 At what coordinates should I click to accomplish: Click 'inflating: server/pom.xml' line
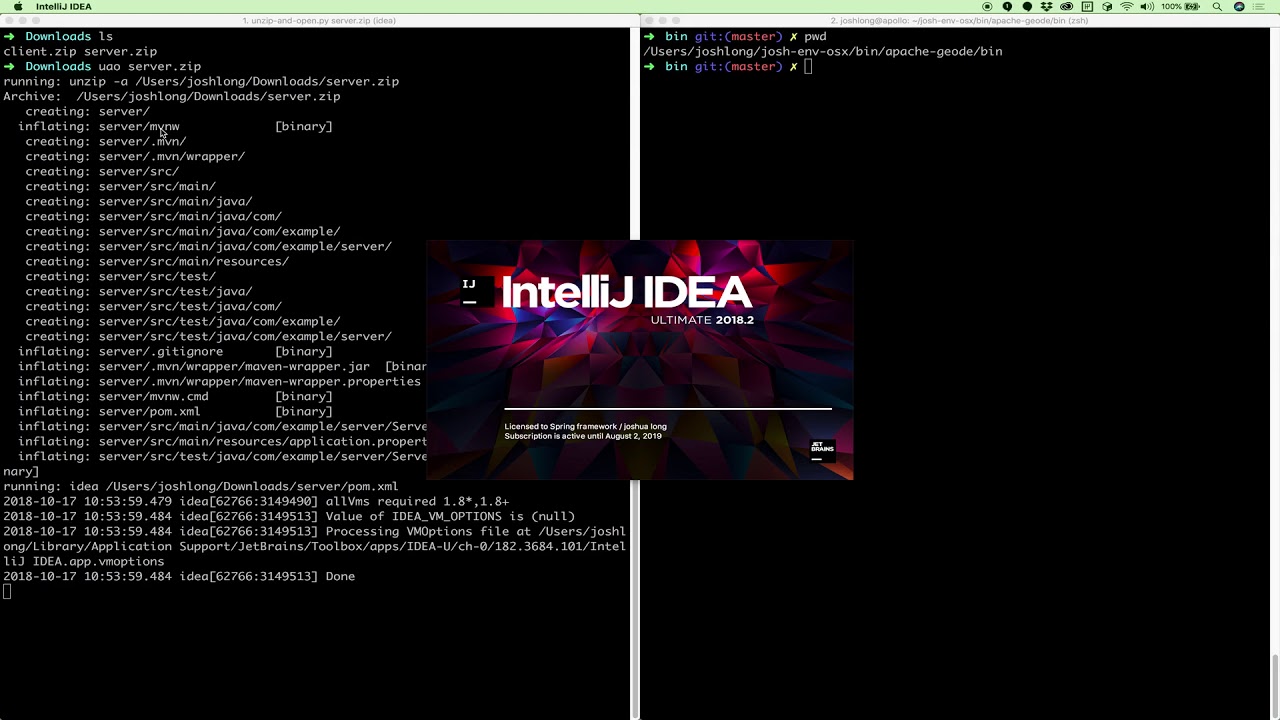pos(175,412)
